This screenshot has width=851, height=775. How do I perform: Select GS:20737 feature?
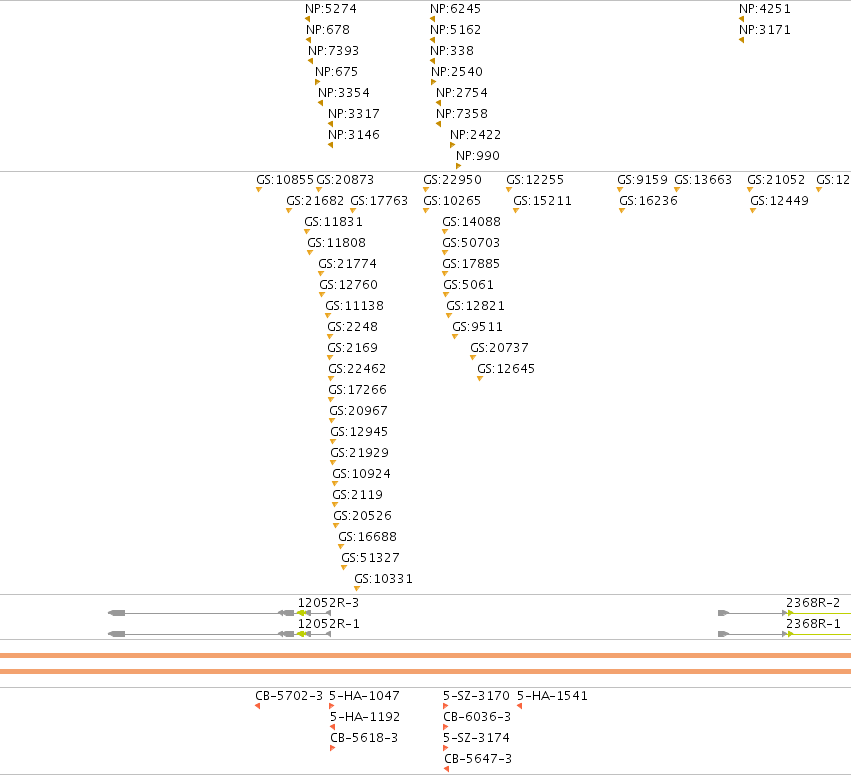(x=499, y=348)
